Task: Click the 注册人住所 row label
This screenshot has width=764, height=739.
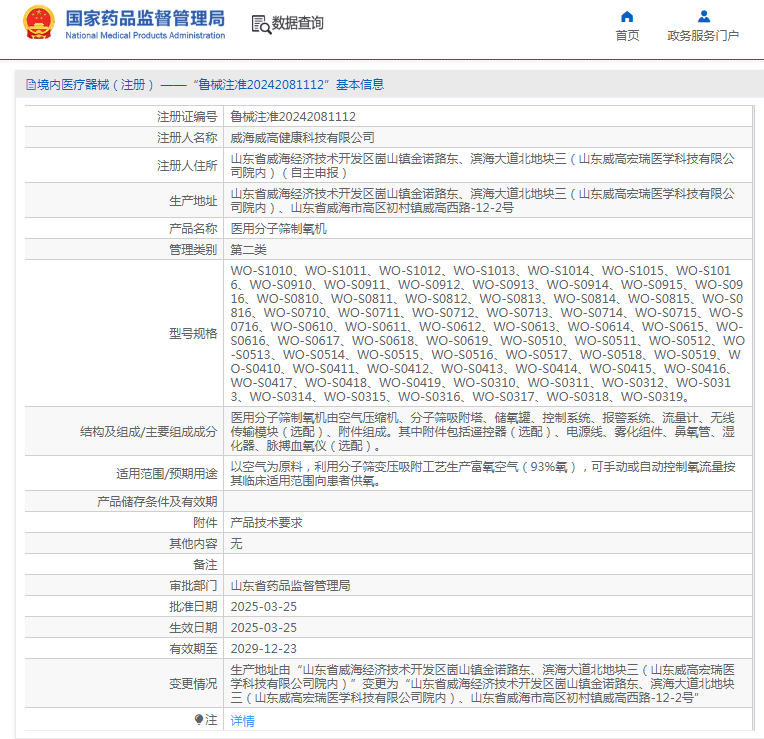Action: pos(187,166)
